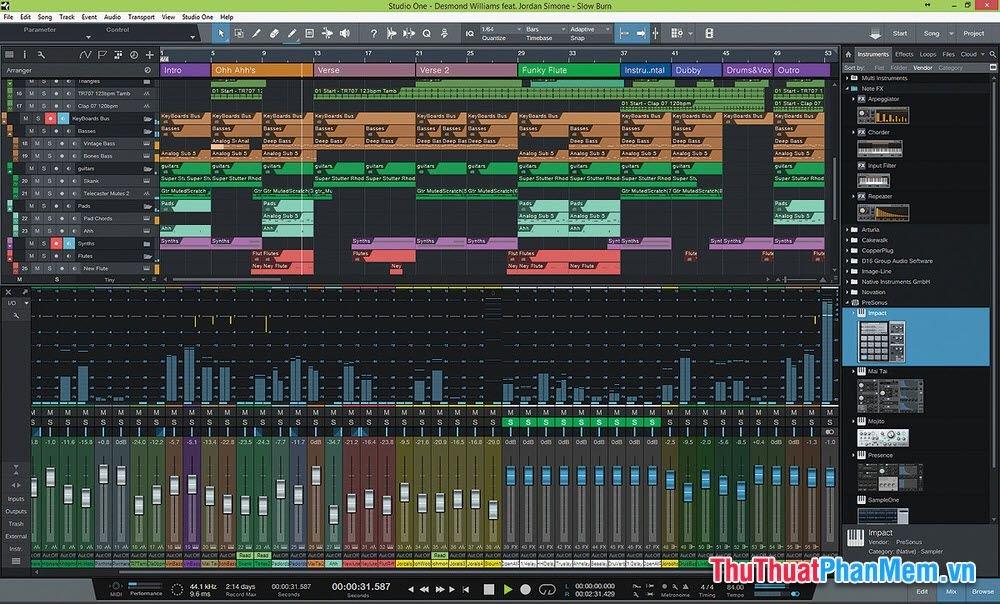1000x604 pixels.
Task: Expand the Multi Instruments folder
Action: pyautogui.click(x=847, y=78)
